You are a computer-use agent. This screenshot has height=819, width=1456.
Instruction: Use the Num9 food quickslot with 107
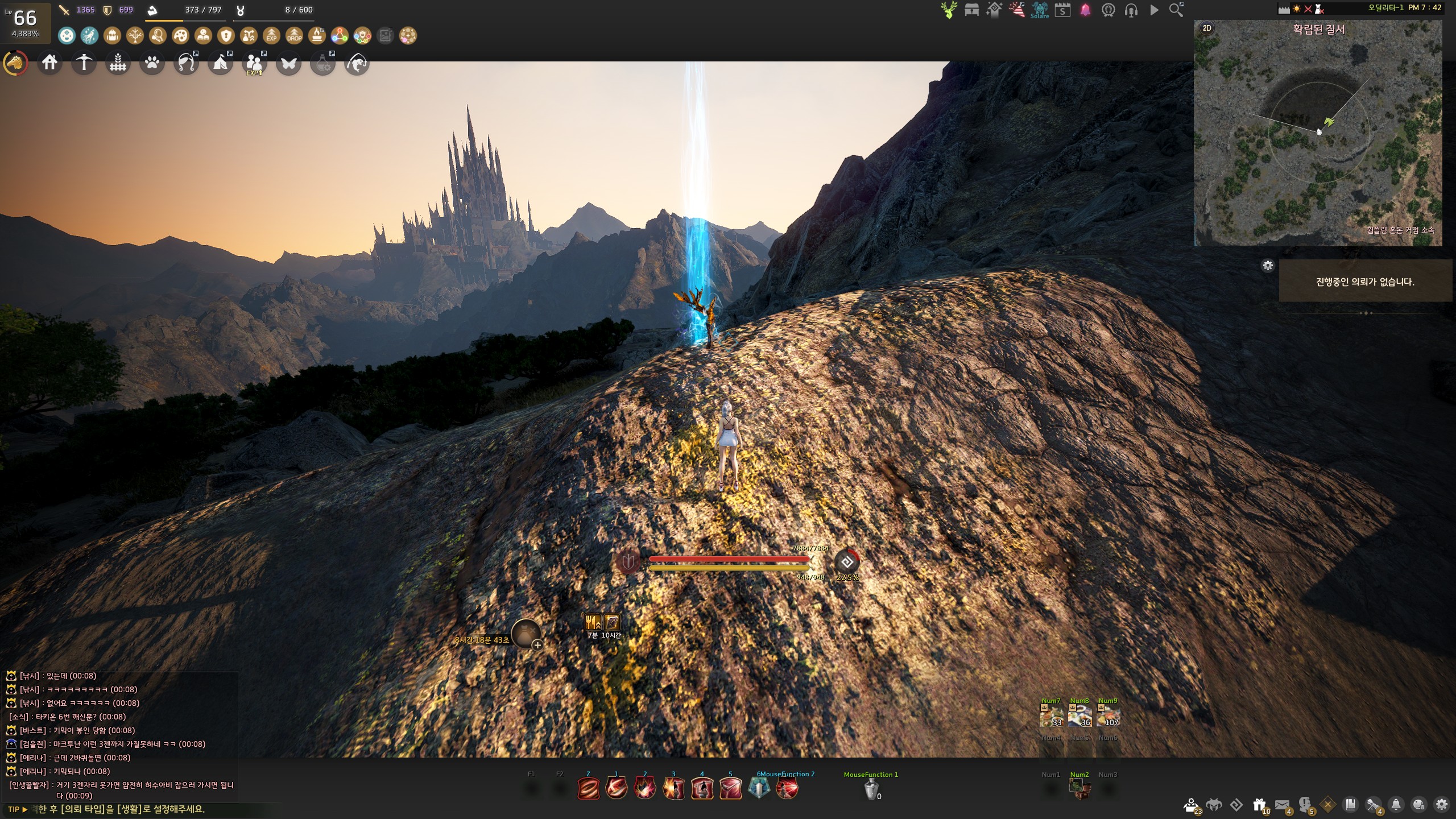(1108, 716)
